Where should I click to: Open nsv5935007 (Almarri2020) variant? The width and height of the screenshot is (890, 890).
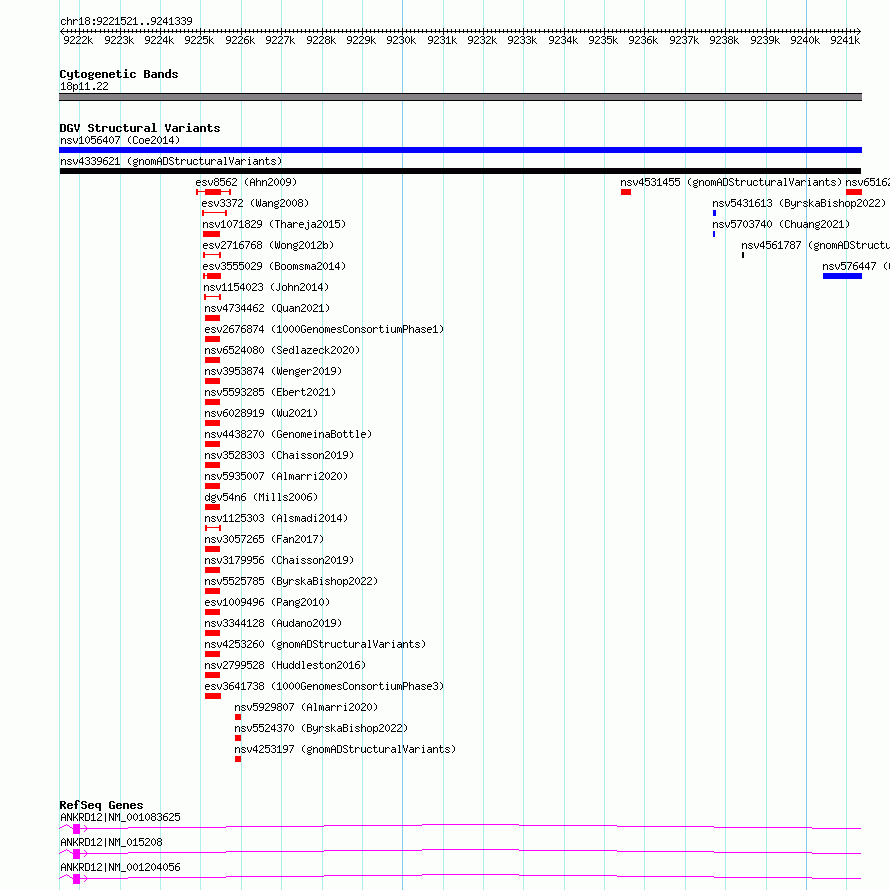(x=276, y=476)
